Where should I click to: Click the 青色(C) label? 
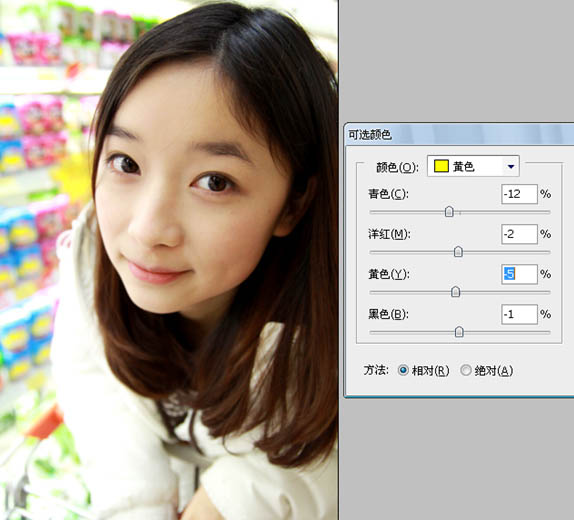click(x=388, y=194)
